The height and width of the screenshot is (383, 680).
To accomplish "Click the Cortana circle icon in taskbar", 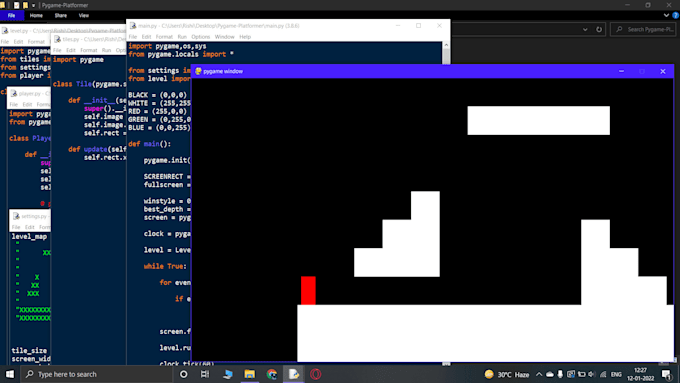I will click(x=183, y=374).
